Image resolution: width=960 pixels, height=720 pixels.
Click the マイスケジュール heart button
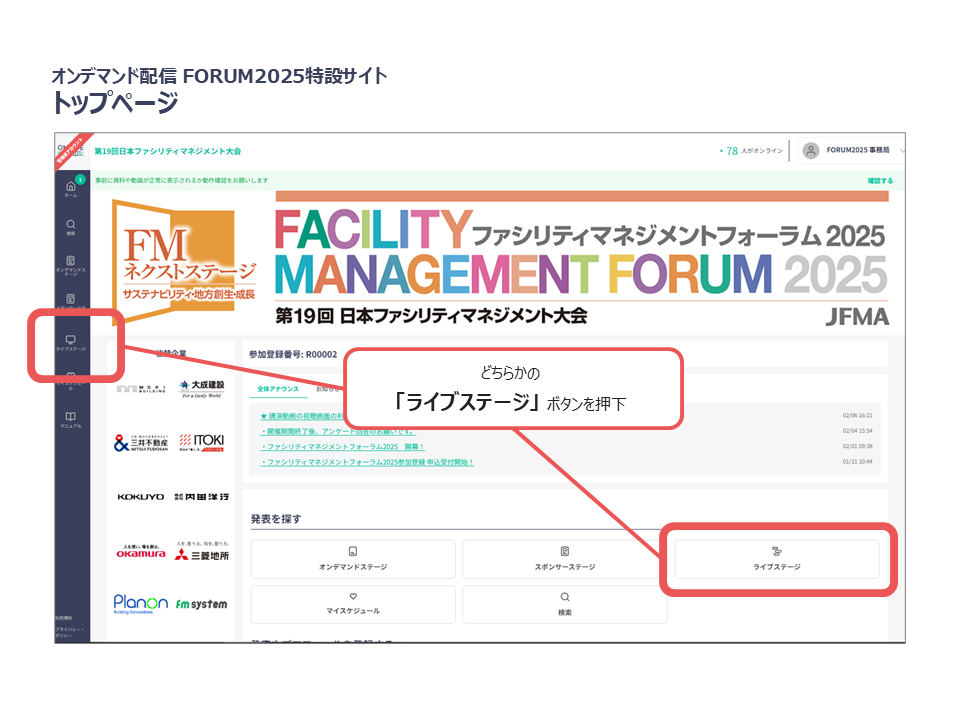pos(353,604)
